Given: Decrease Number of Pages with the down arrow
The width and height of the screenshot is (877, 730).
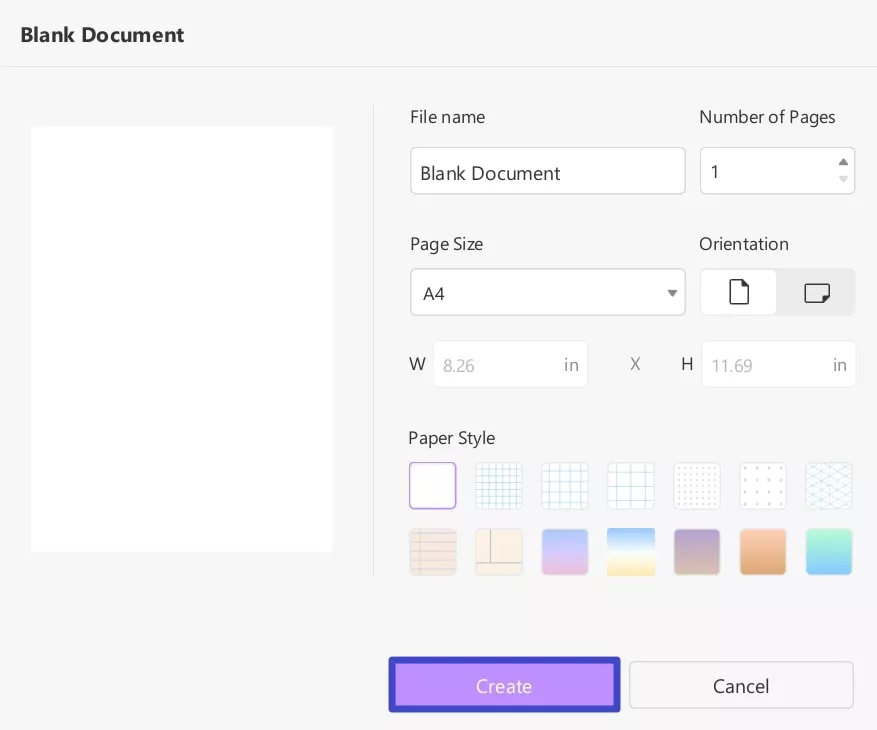Looking at the screenshot, I should point(843,180).
